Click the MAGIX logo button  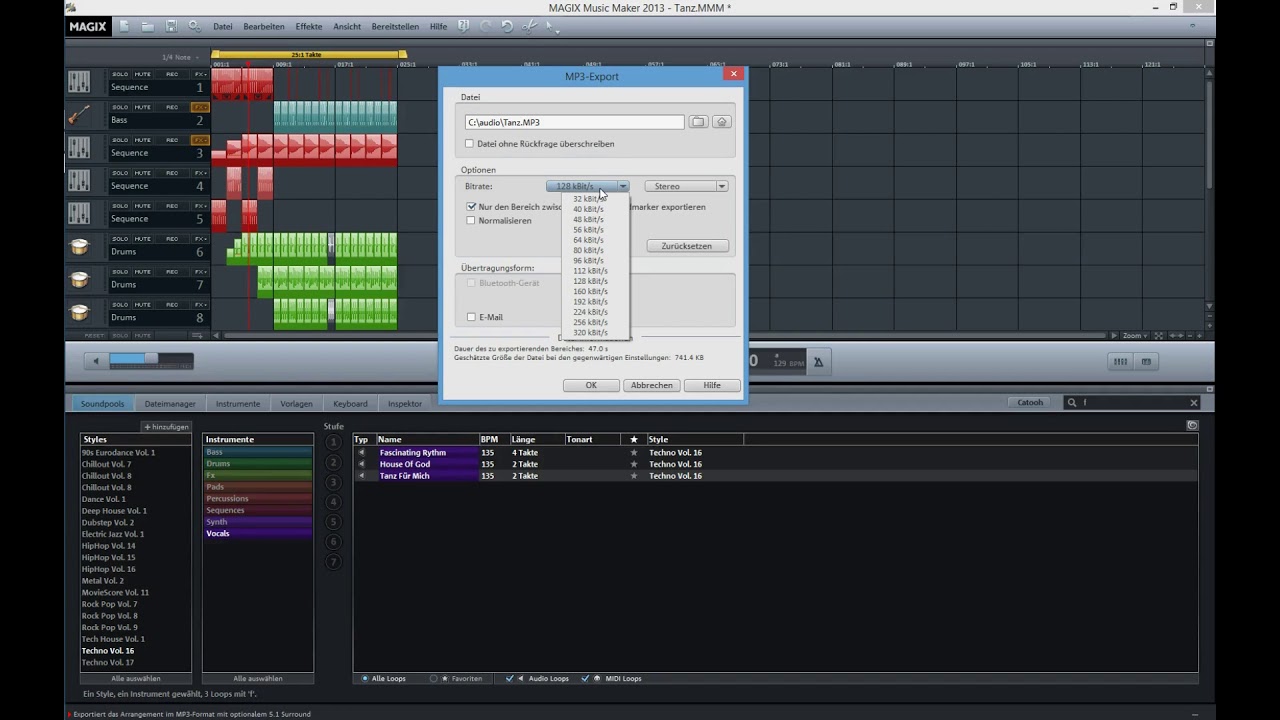(x=88, y=27)
